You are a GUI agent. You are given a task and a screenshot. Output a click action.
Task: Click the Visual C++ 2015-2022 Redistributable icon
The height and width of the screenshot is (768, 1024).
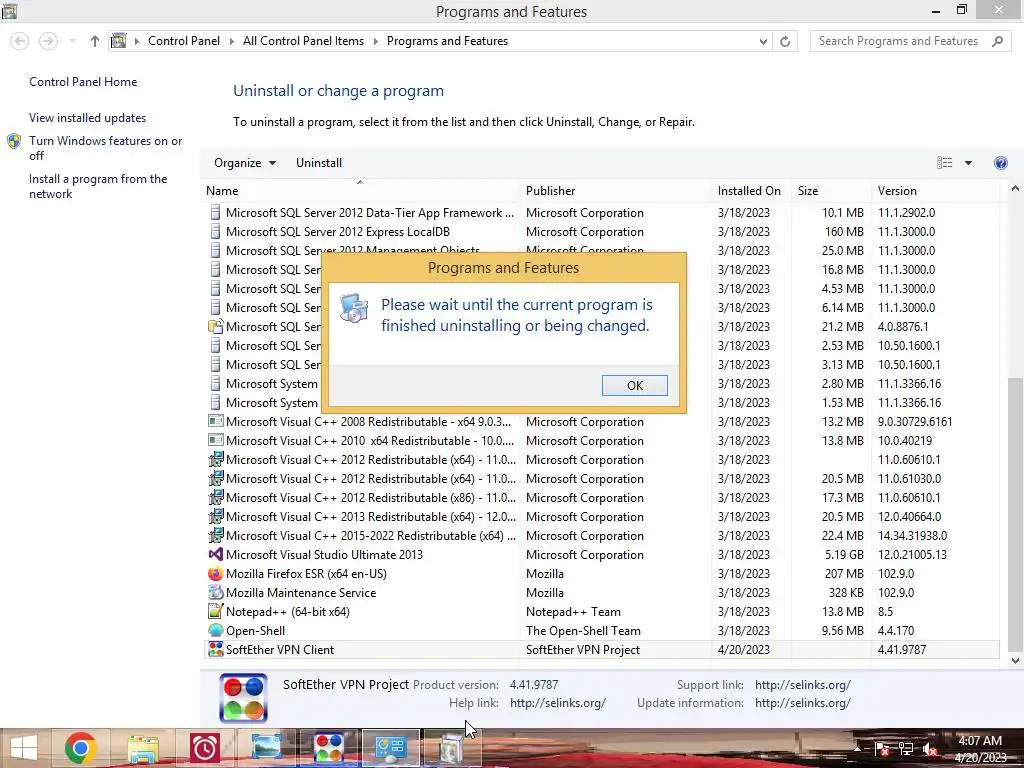pos(216,536)
